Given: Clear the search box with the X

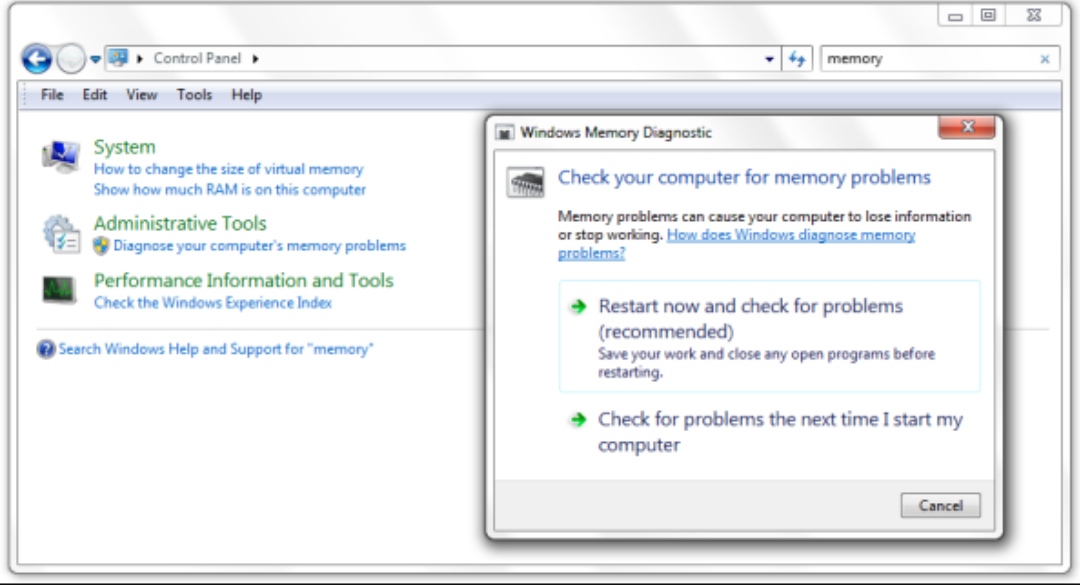Looking at the screenshot, I should tap(1045, 59).
